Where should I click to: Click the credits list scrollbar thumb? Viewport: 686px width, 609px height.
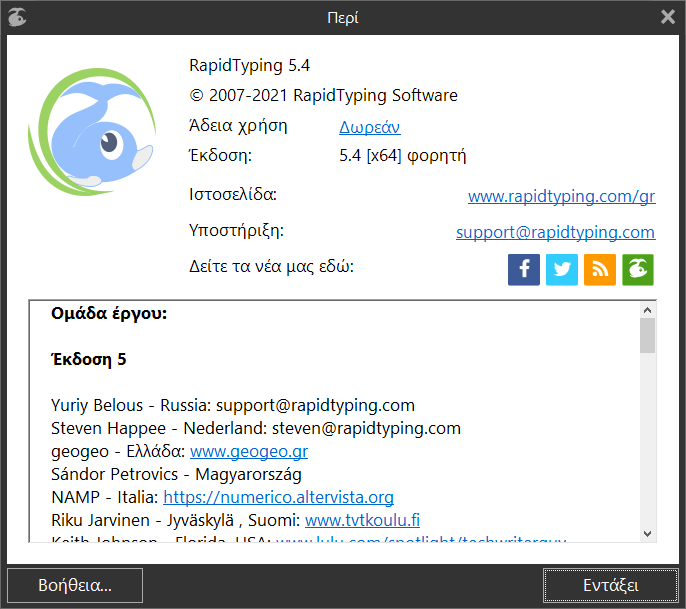648,336
